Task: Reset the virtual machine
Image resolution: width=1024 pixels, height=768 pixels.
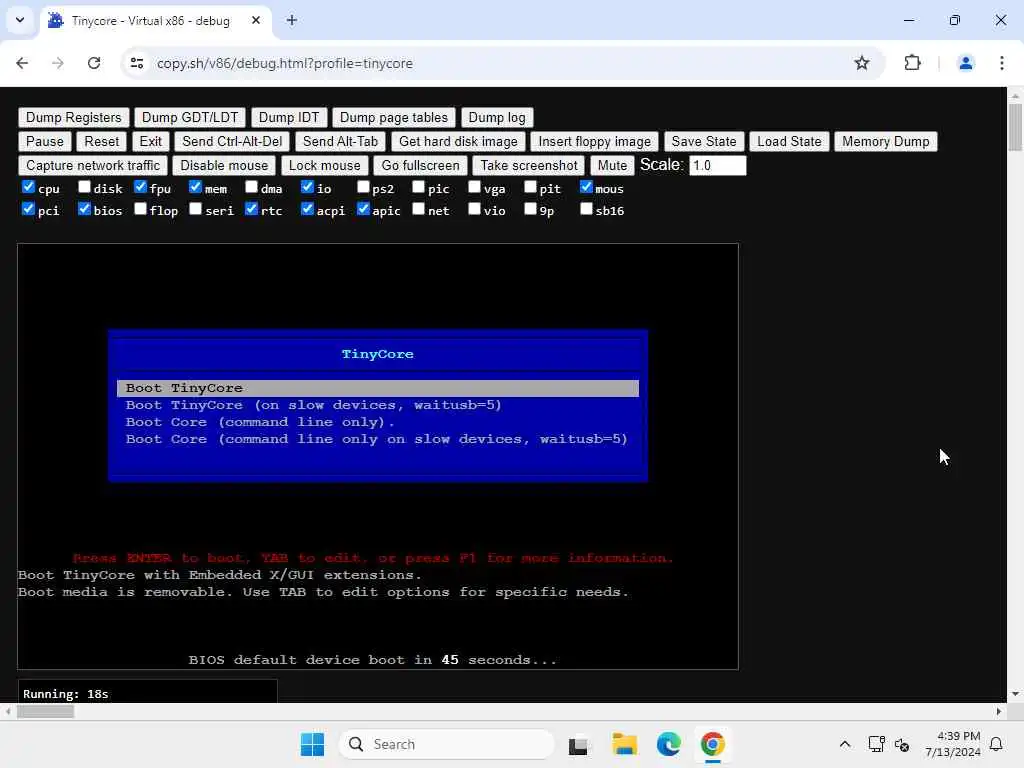Action: click(102, 142)
